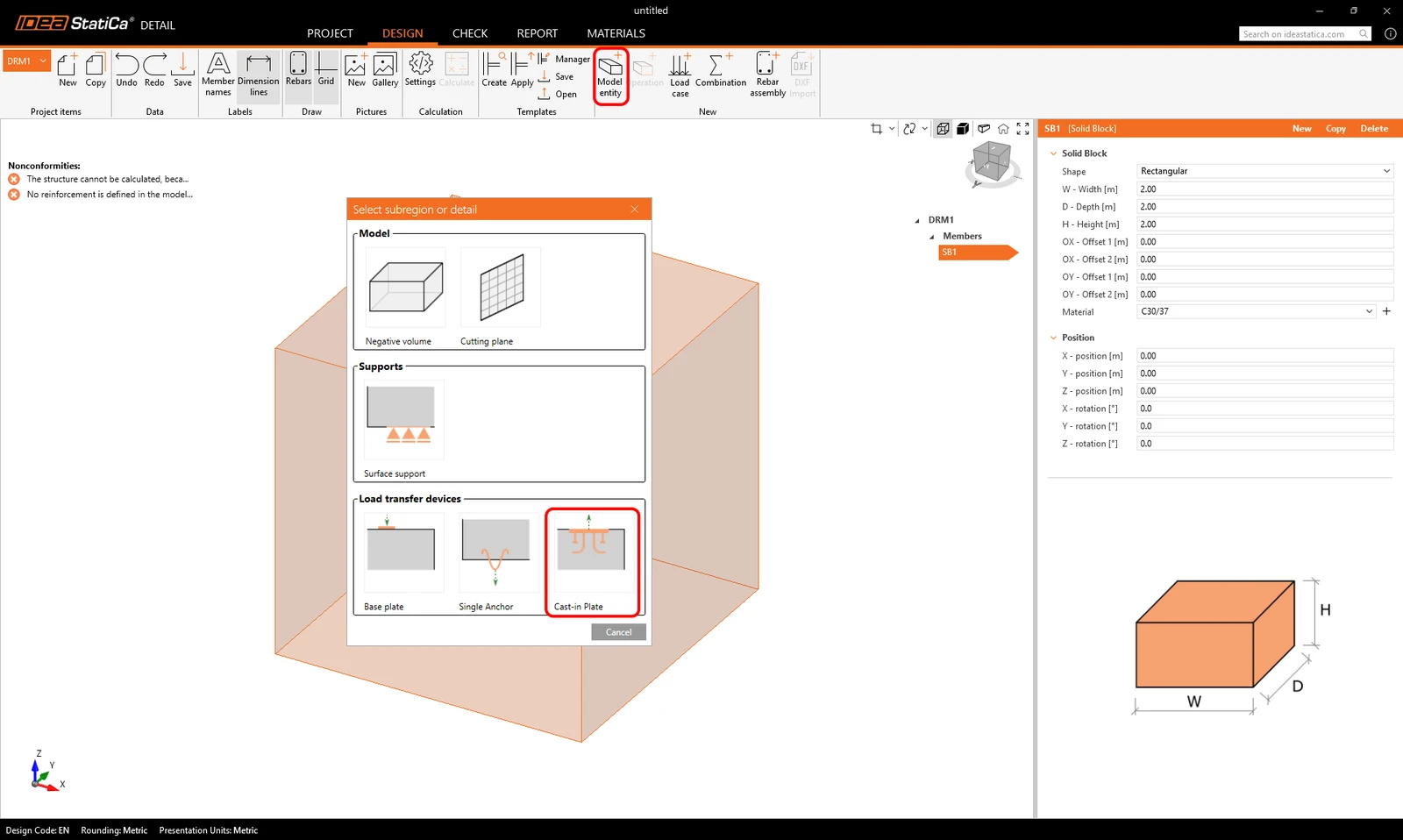1403x840 pixels.
Task: Expand the Material C30/37 dropdown
Action: pos(1257,311)
